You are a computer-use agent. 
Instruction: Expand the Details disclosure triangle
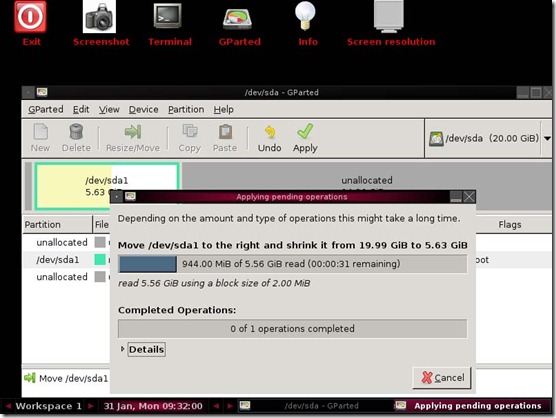click(122, 349)
